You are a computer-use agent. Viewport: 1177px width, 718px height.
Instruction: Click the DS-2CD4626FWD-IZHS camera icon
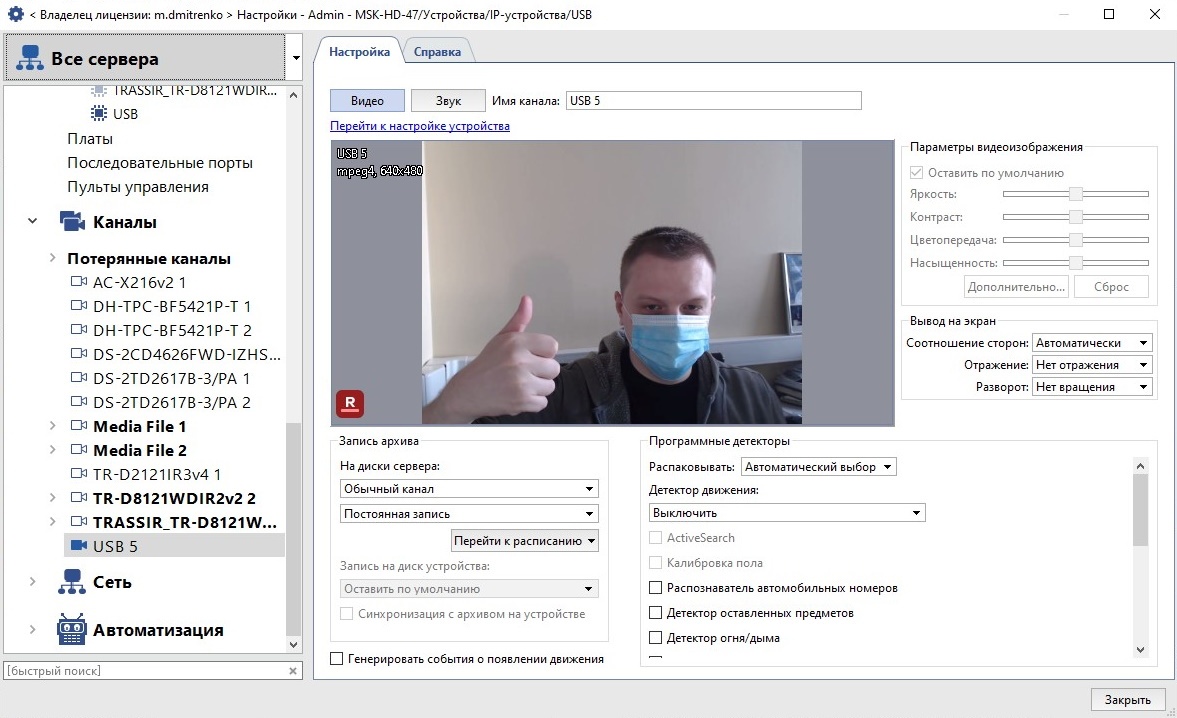point(79,353)
